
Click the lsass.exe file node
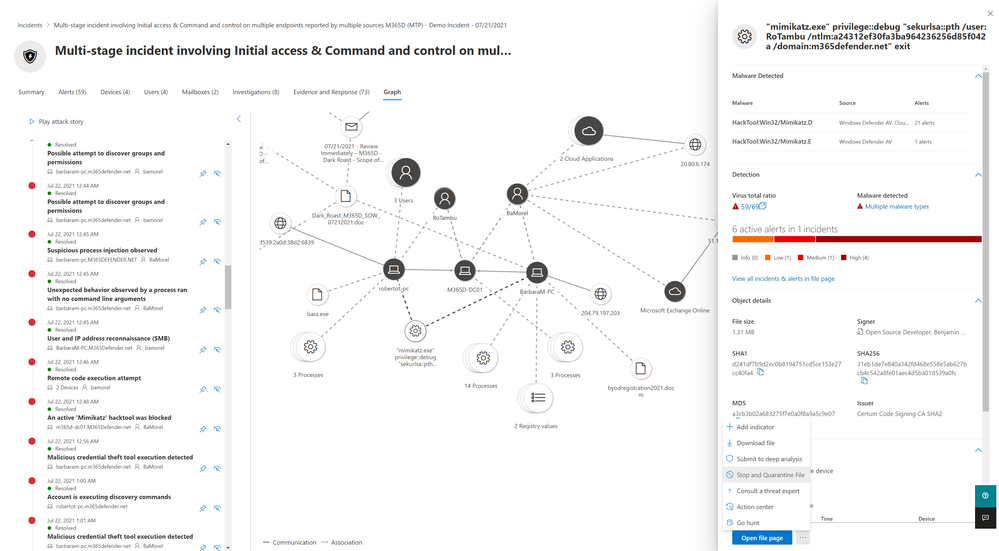click(317, 295)
